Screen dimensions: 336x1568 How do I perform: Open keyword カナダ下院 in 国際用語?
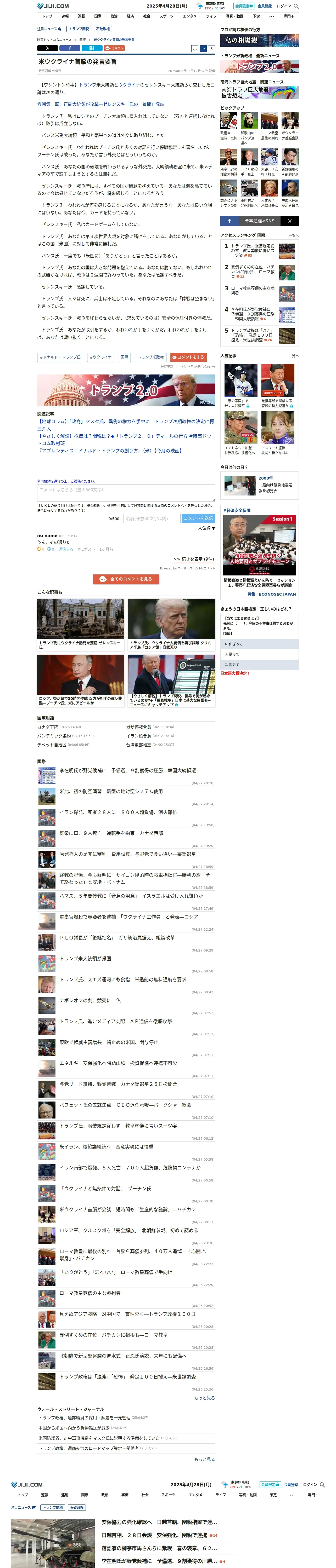(48, 727)
